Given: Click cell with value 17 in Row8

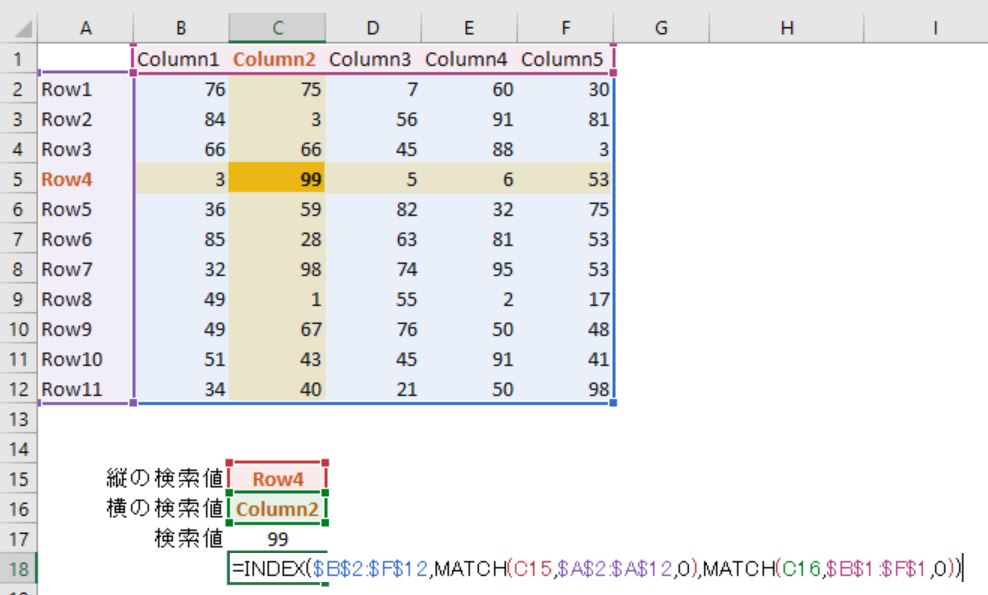Looking at the screenshot, I should (565, 299).
